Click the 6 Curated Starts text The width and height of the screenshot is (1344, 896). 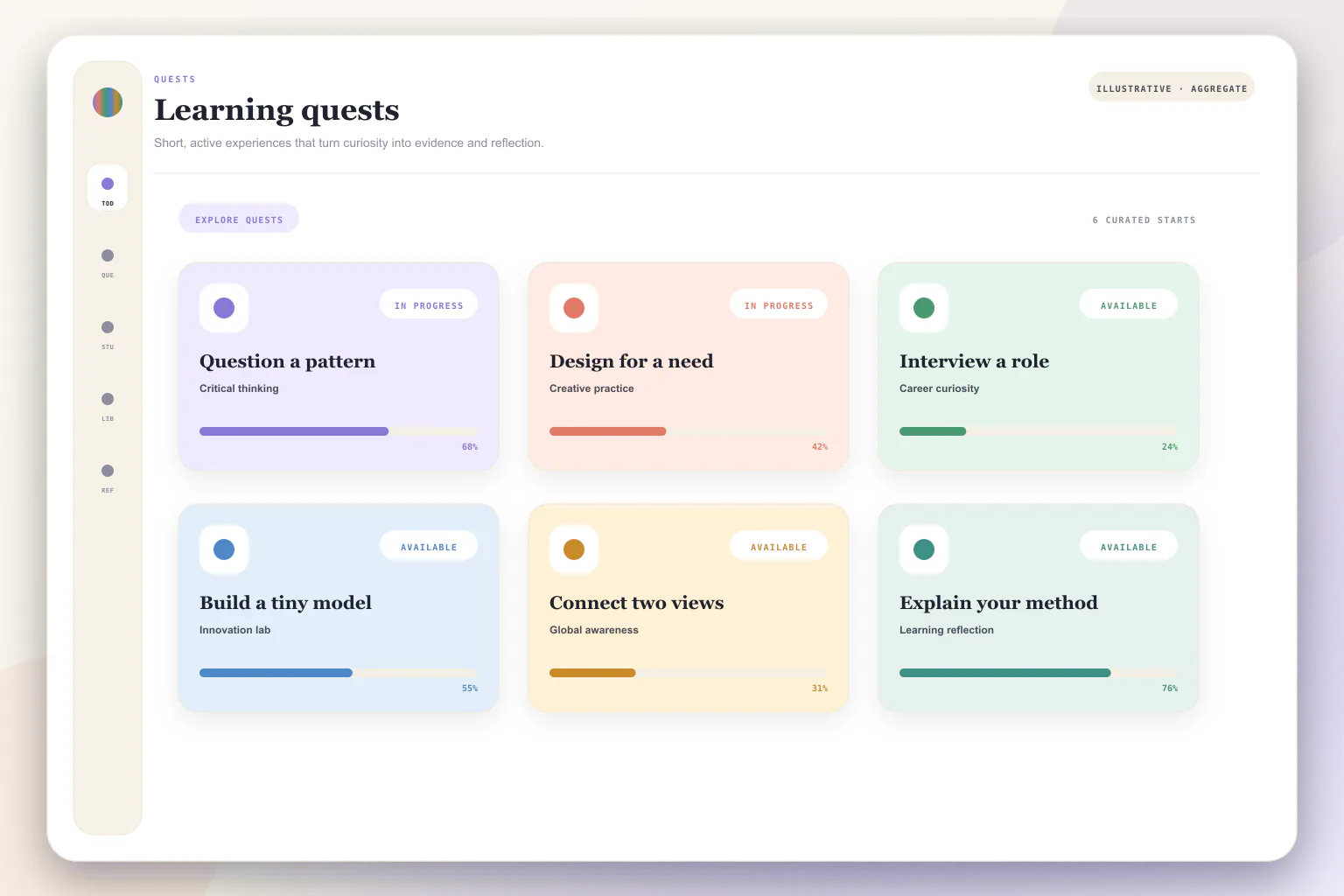[1144, 220]
